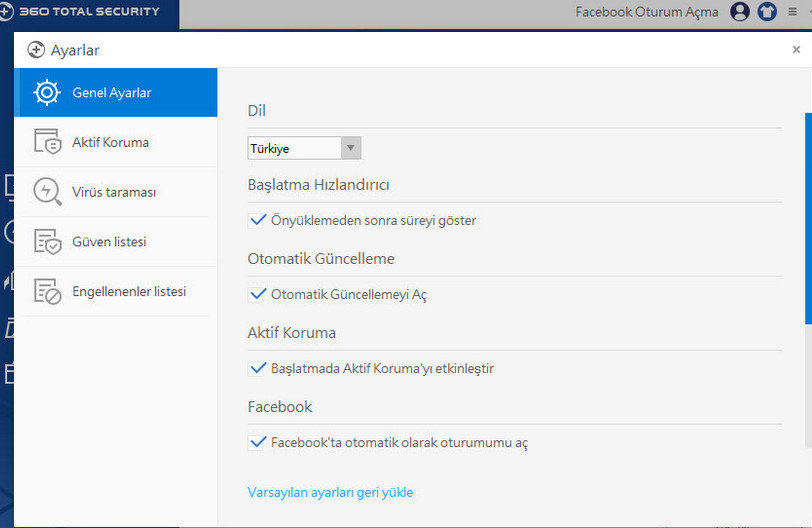Toggle Otomatik Güncellemeyi Aç checkbox
The width and height of the screenshot is (812, 528).
pos(257,295)
